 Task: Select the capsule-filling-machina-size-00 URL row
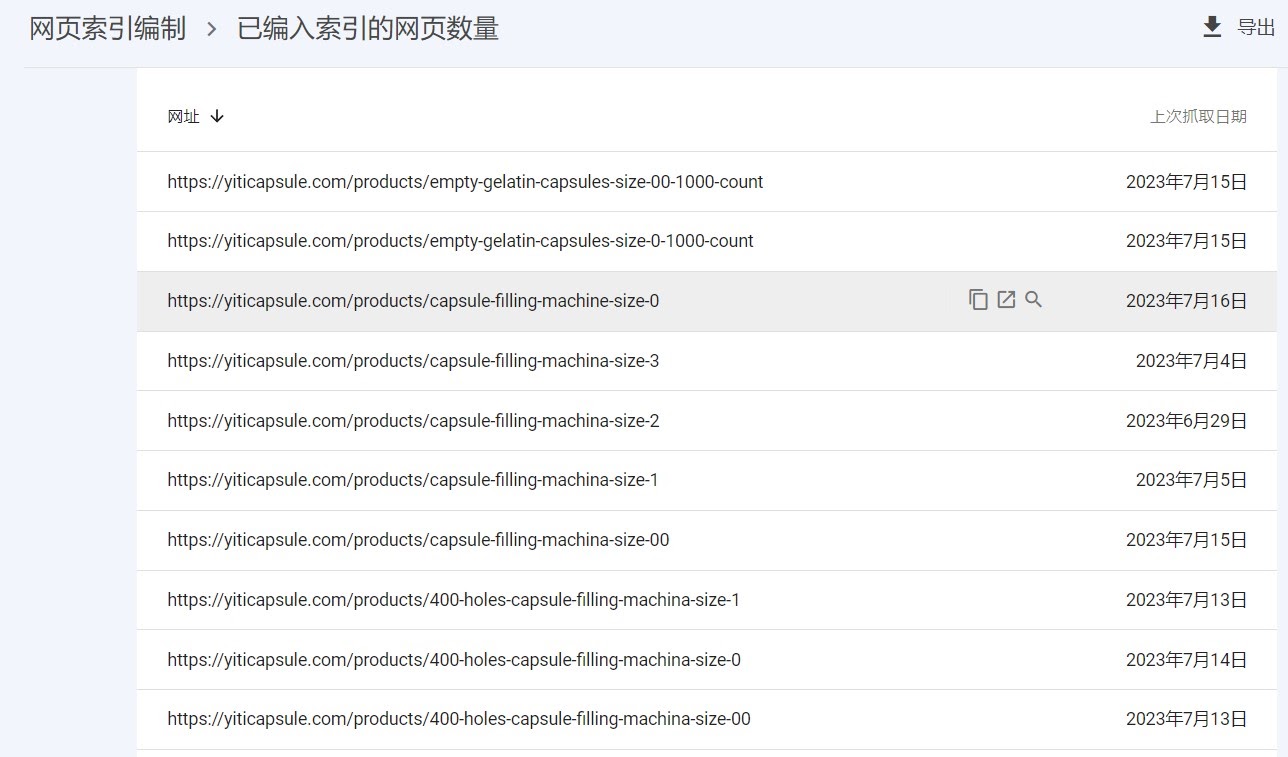(707, 540)
